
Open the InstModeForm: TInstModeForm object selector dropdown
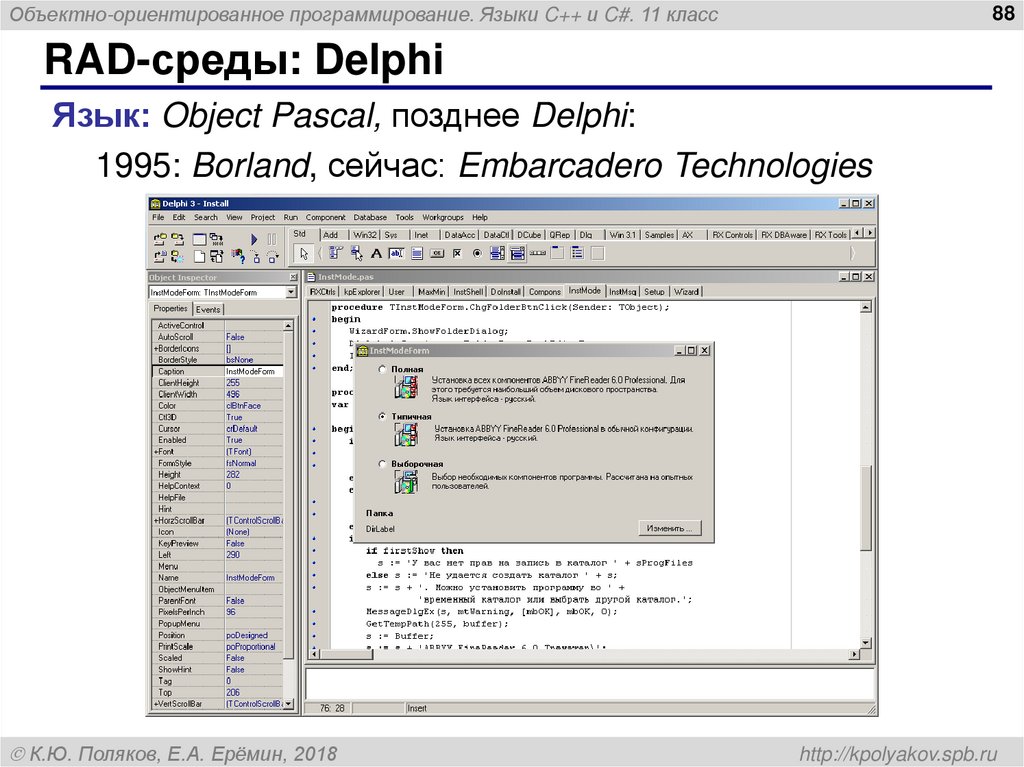click(291, 292)
